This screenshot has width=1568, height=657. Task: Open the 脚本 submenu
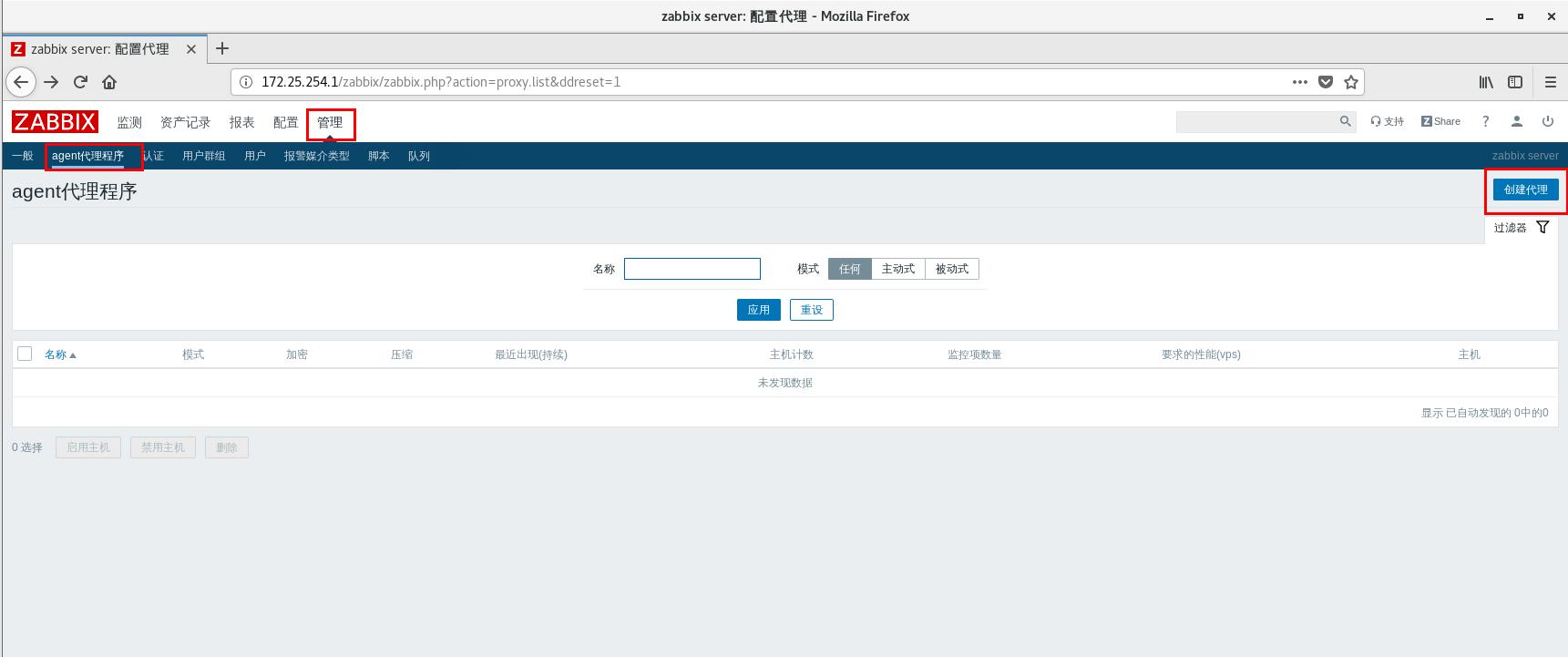pyautogui.click(x=379, y=156)
